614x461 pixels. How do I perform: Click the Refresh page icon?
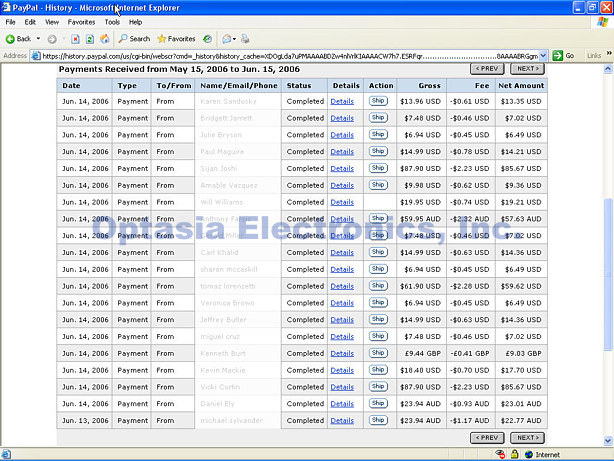pos(90,38)
